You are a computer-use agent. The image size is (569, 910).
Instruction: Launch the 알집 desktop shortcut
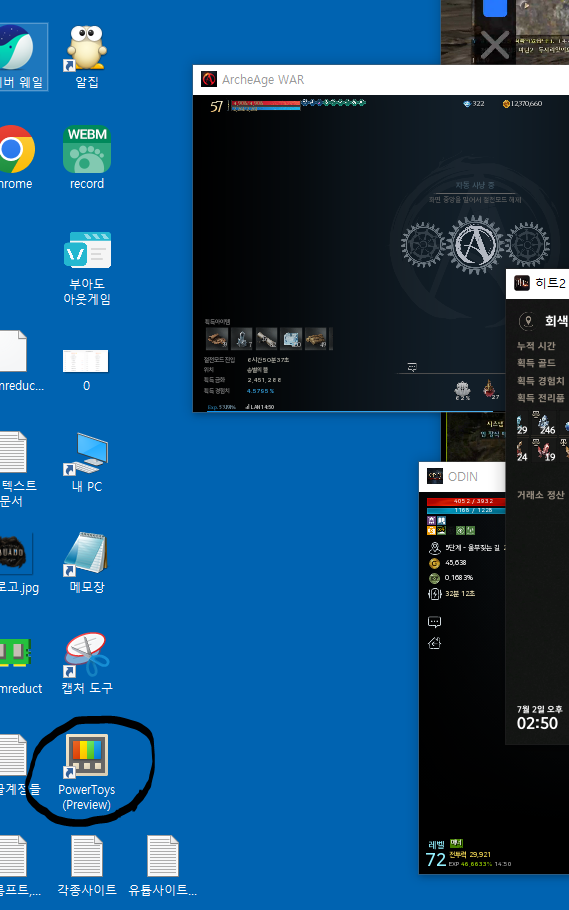(x=87, y=57)
